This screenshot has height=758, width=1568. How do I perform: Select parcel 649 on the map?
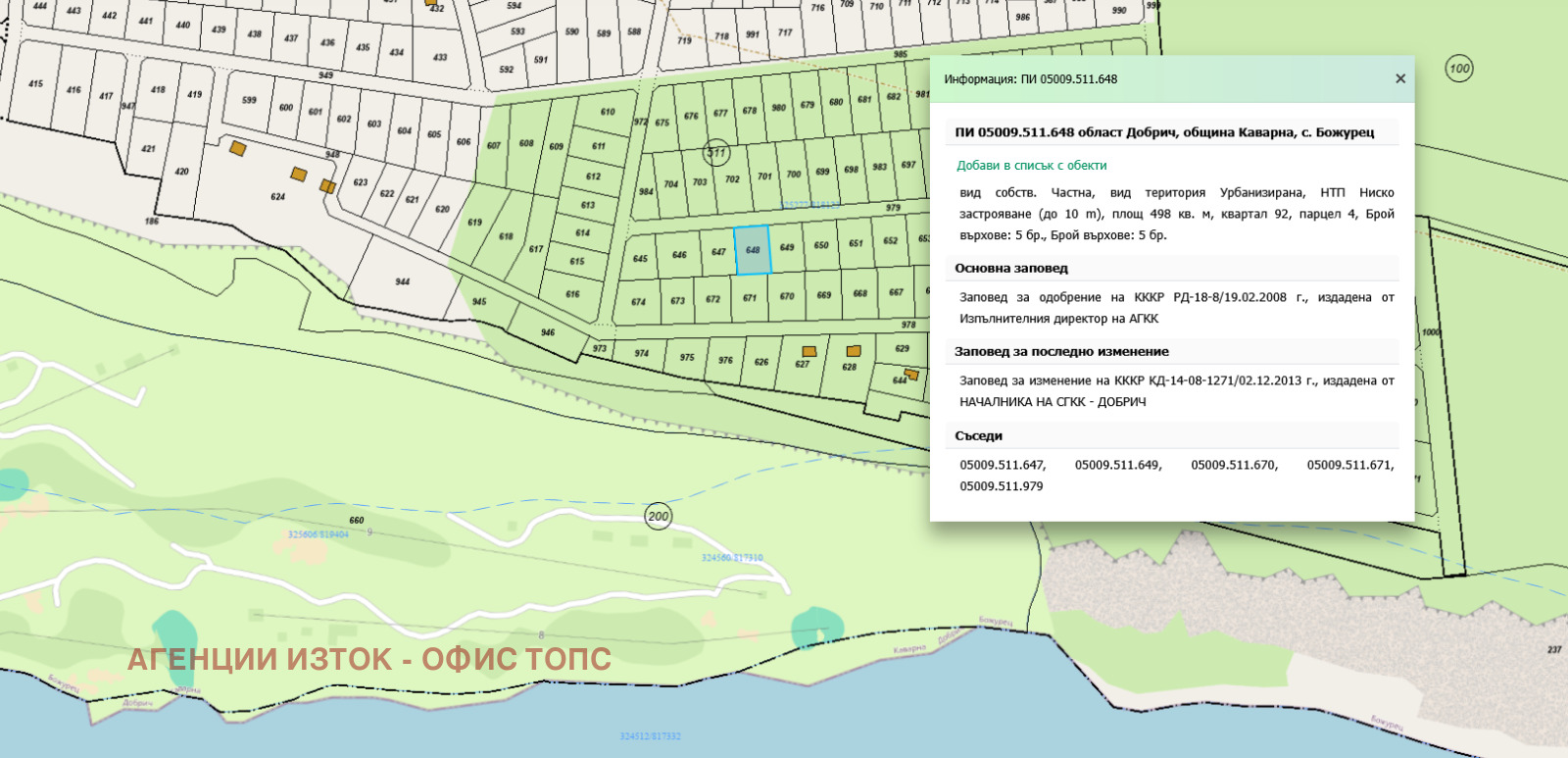pos(787,248)
